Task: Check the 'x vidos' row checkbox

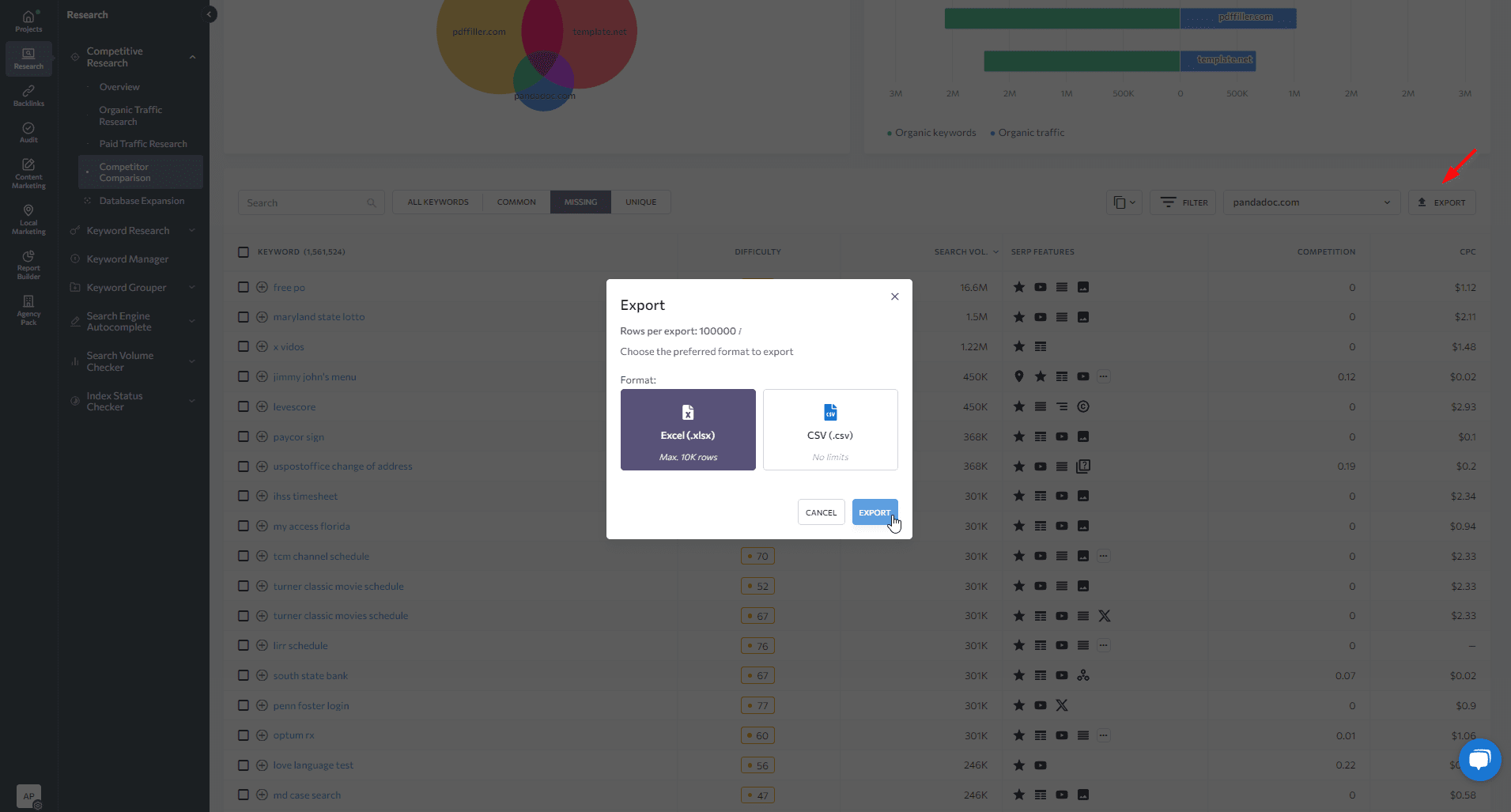Action: 244,346
